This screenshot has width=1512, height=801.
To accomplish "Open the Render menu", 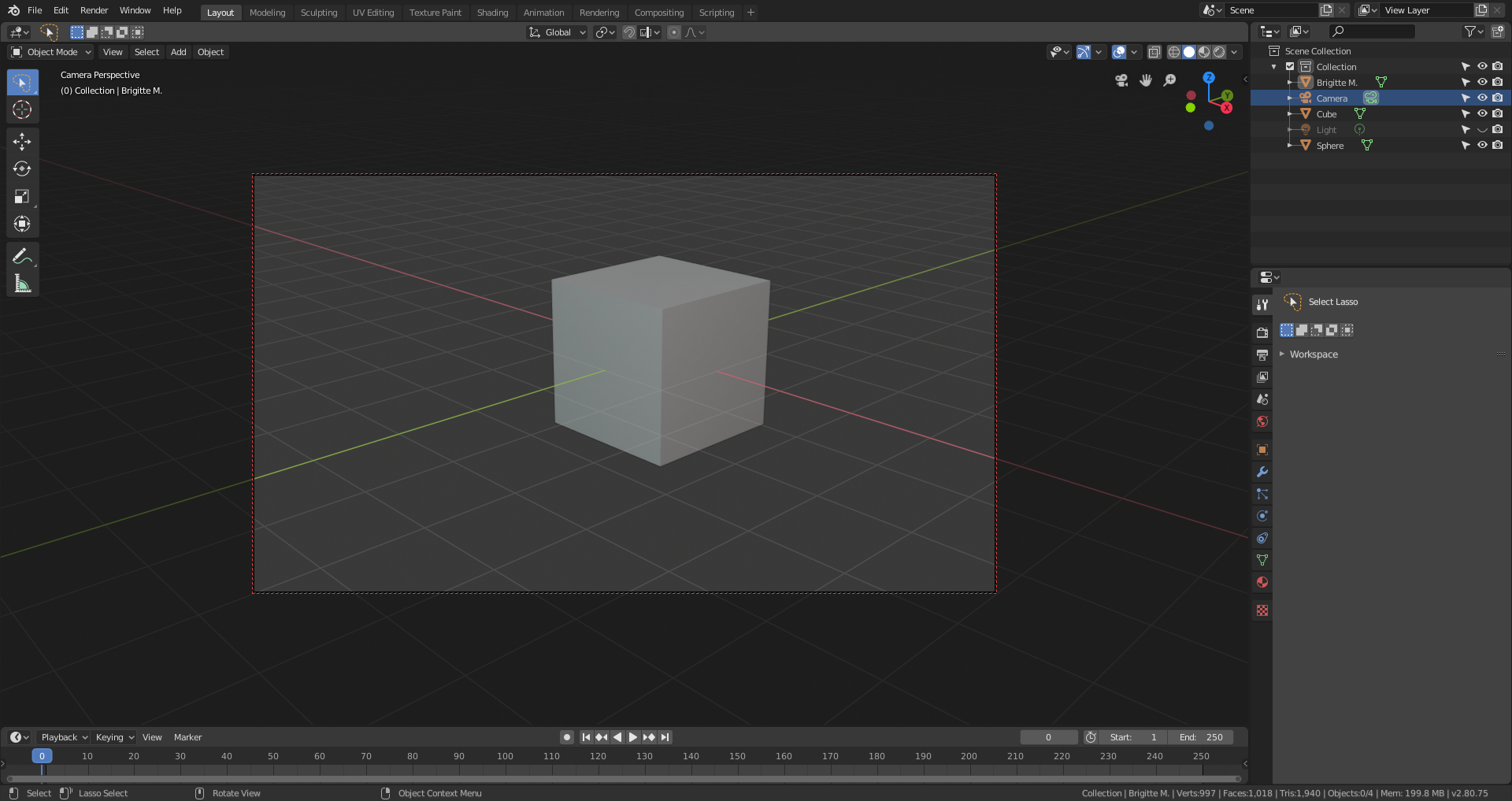I will click(x=94, y=10).
